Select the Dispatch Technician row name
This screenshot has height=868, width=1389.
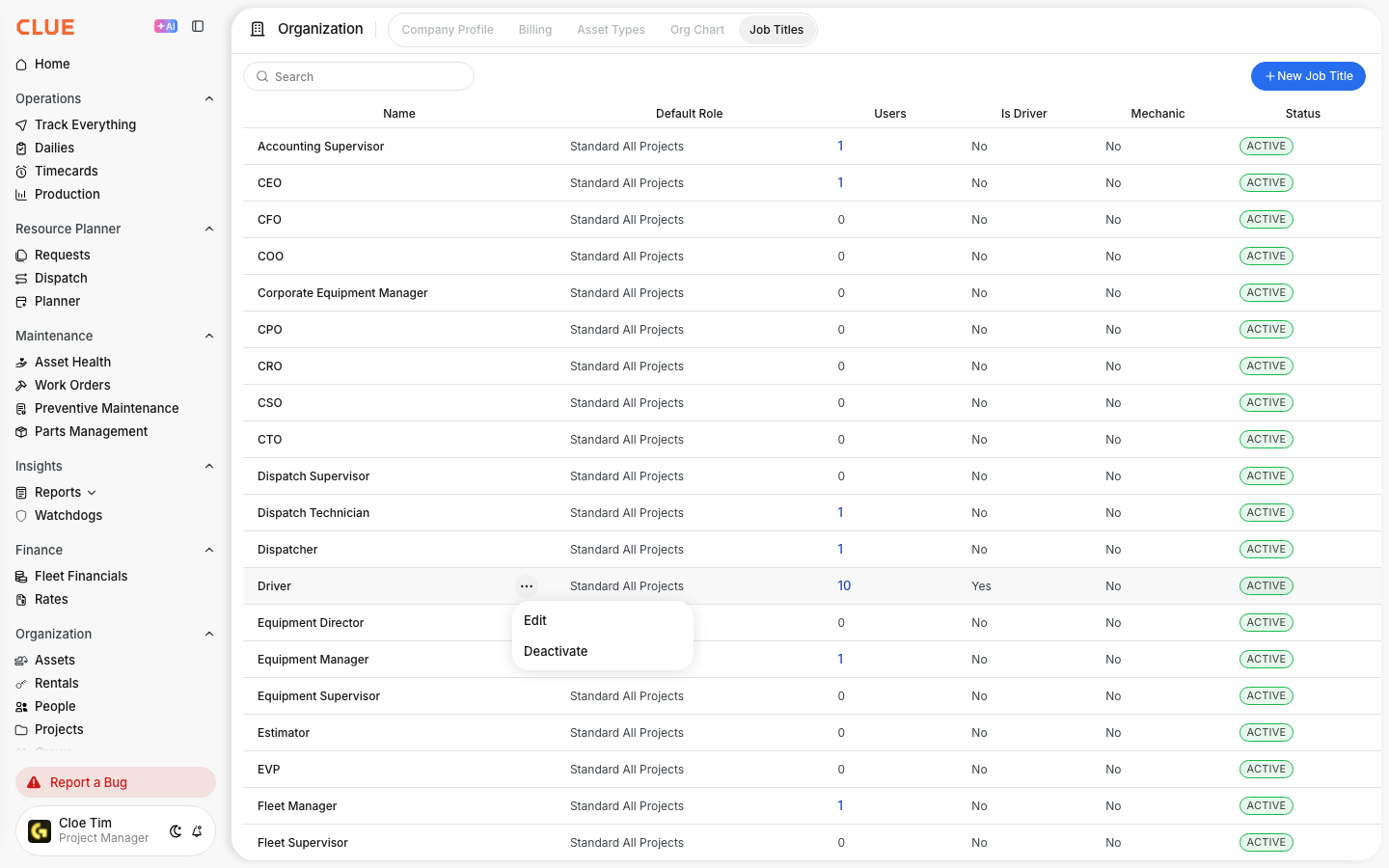pos(313,513)
